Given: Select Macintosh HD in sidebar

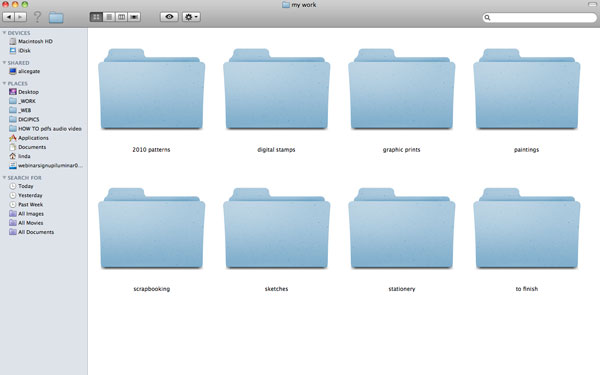Looking at the screenshot, I should pyautogui.click(x=31, y=41).
